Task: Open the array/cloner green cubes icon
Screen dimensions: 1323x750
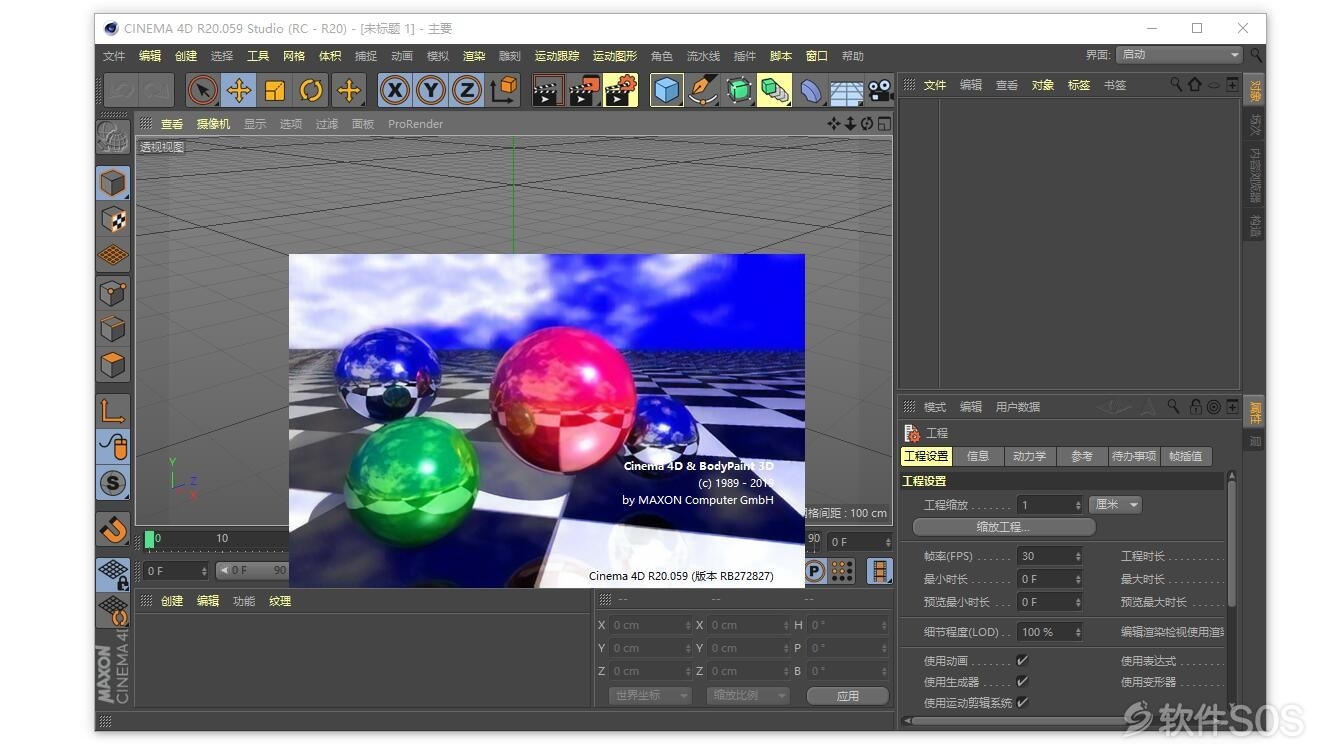Action: pyautogui.click(x=775, y=91)
